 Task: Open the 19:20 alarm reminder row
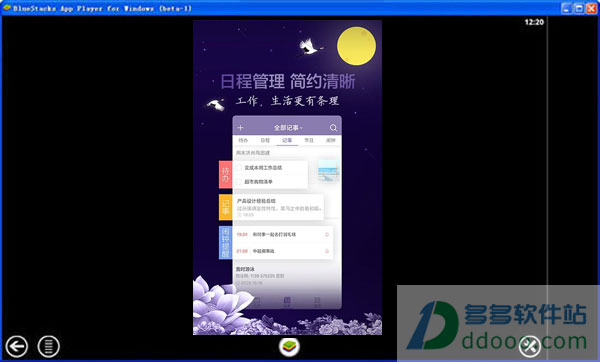point(283,234)
